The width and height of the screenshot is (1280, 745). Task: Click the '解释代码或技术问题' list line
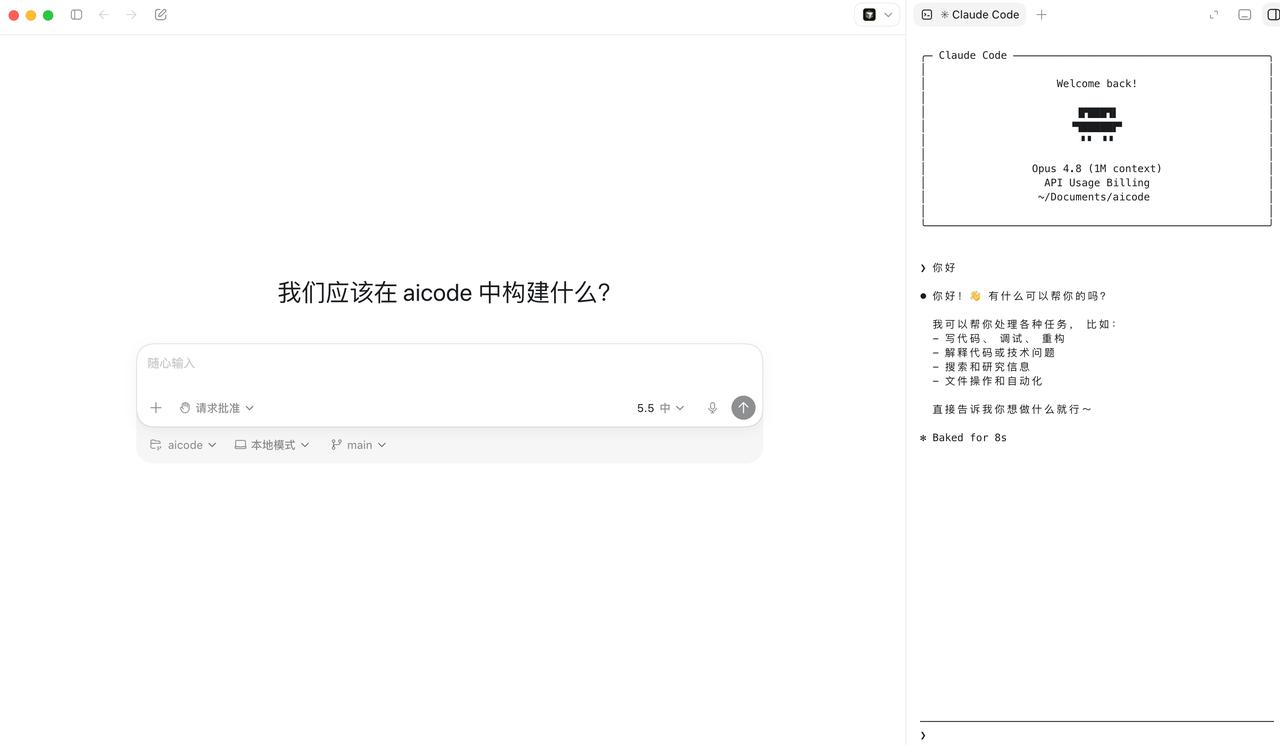coord(993,353)
